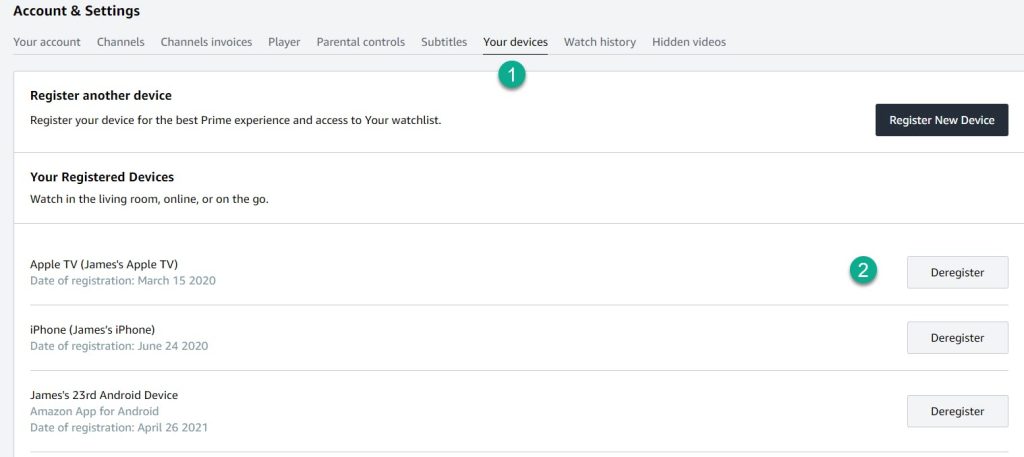Select the iPhone (James's iPhone) entry
The height and width of the screenshot is (457, 1024).
click(93, 330)
